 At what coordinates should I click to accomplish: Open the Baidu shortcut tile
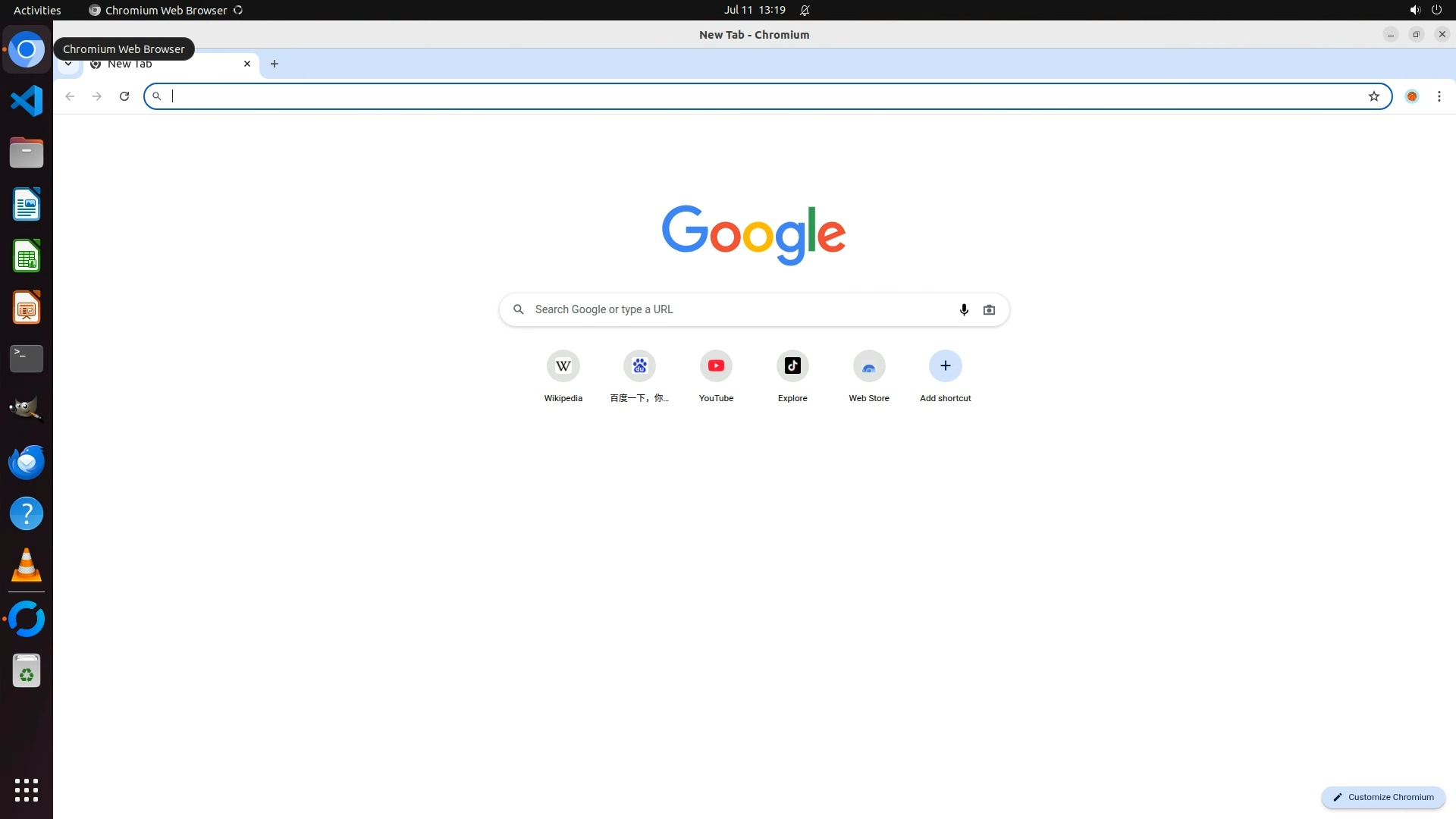639,366
